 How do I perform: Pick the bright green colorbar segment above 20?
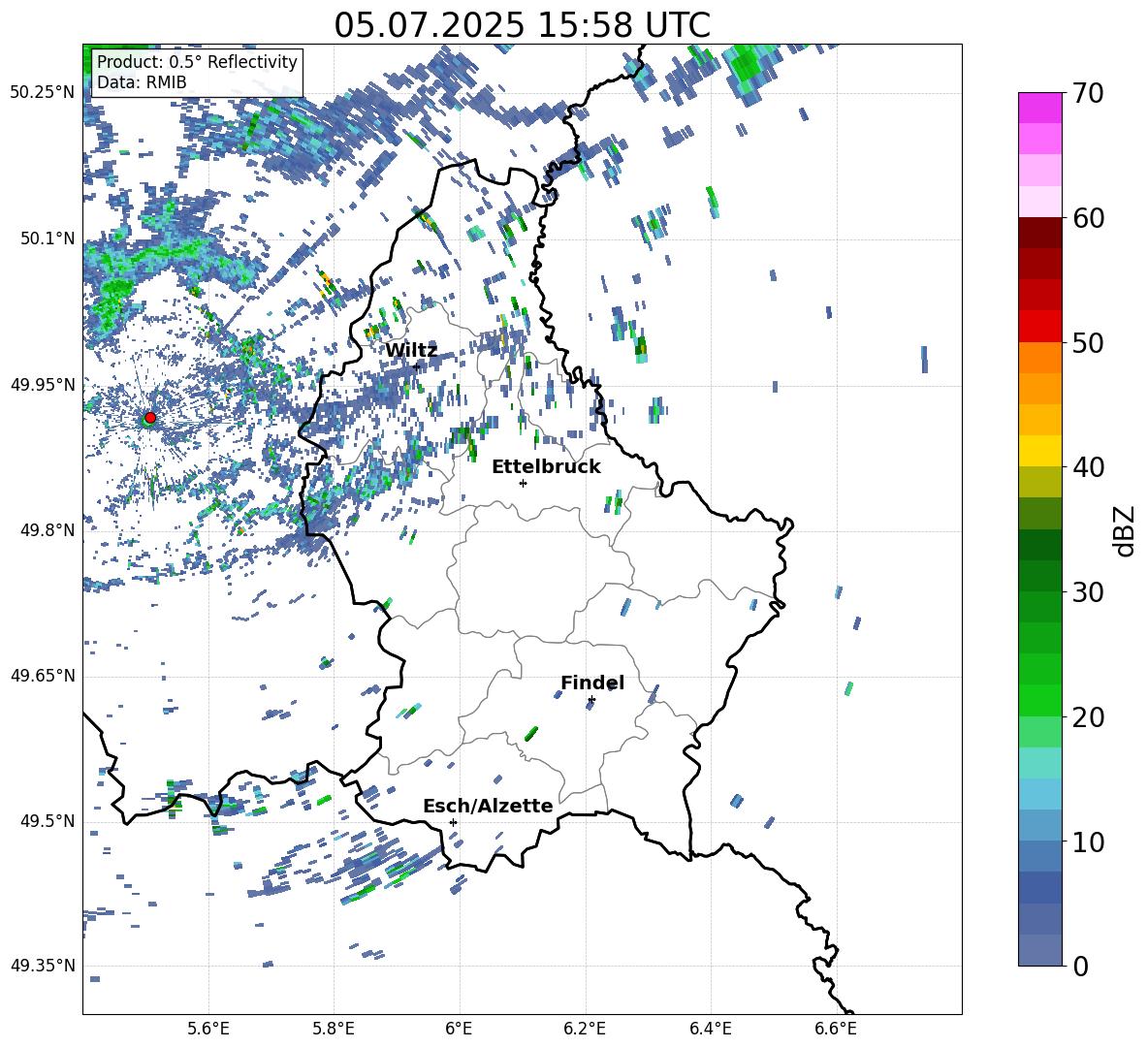pos(1039,700)
